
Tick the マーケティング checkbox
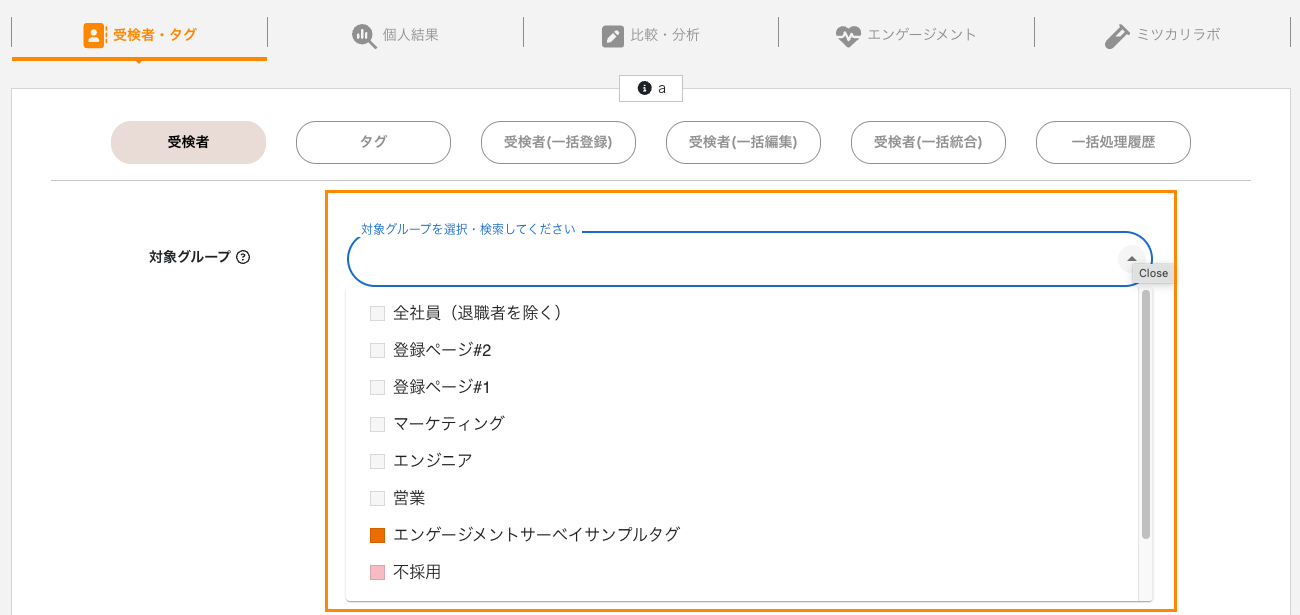(x=377, y=424)
